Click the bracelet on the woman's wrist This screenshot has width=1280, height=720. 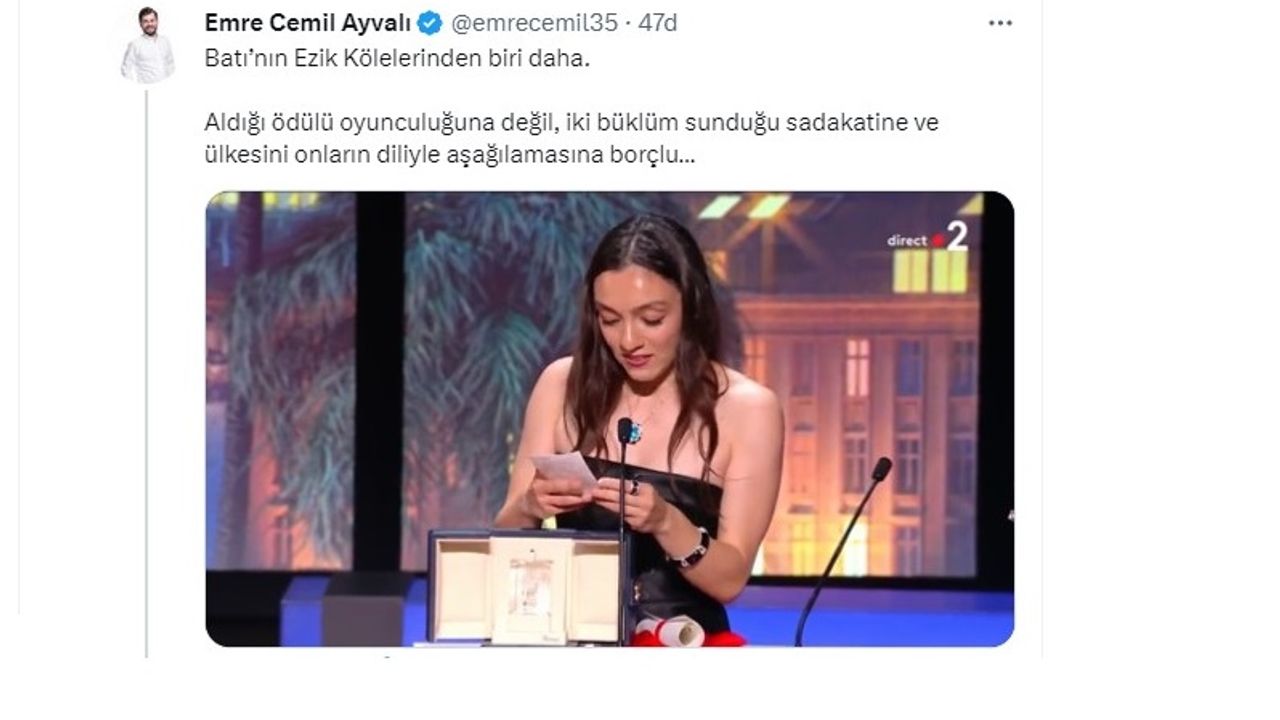[692, 548]
